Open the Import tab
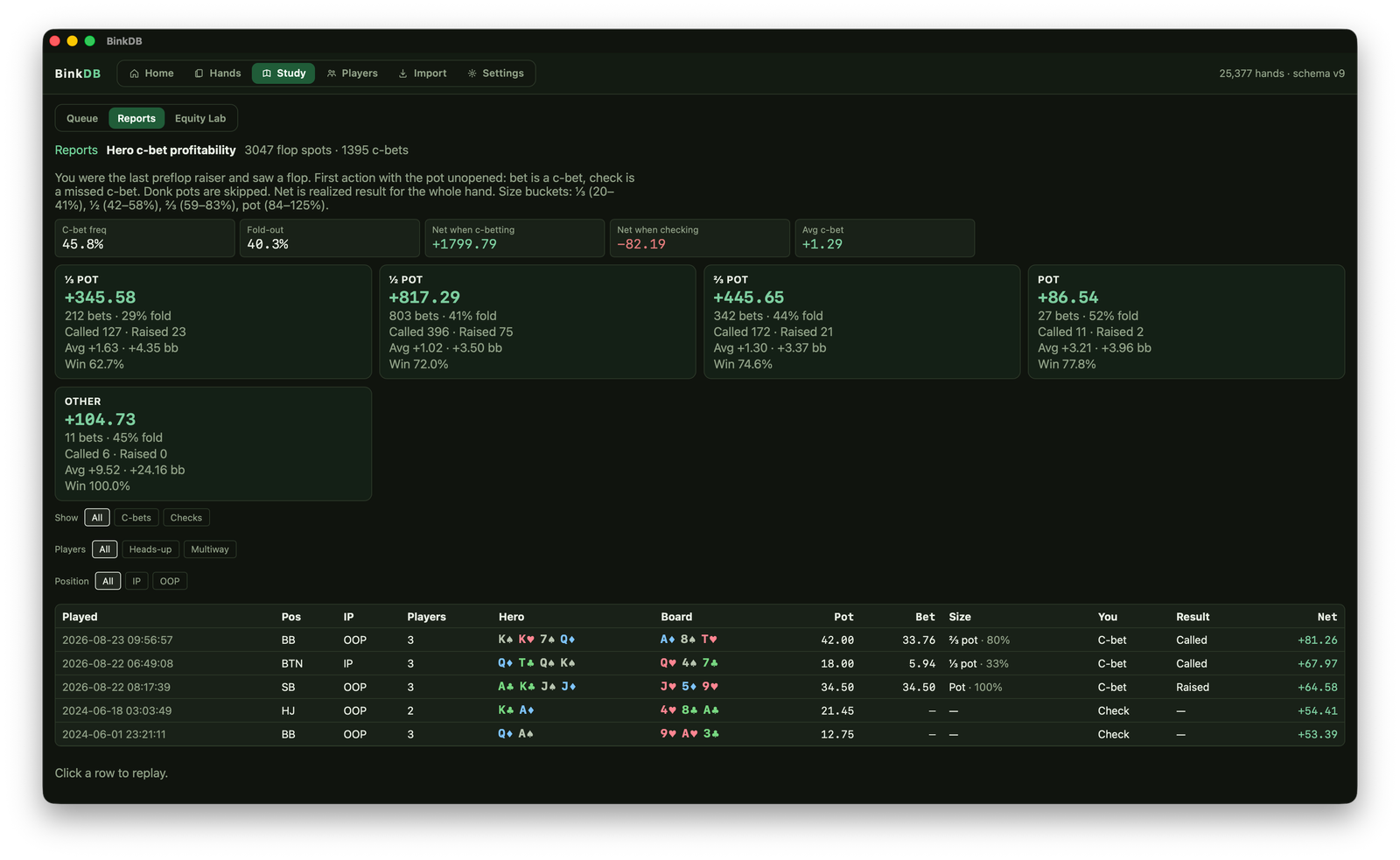 [x=423, y=73]
